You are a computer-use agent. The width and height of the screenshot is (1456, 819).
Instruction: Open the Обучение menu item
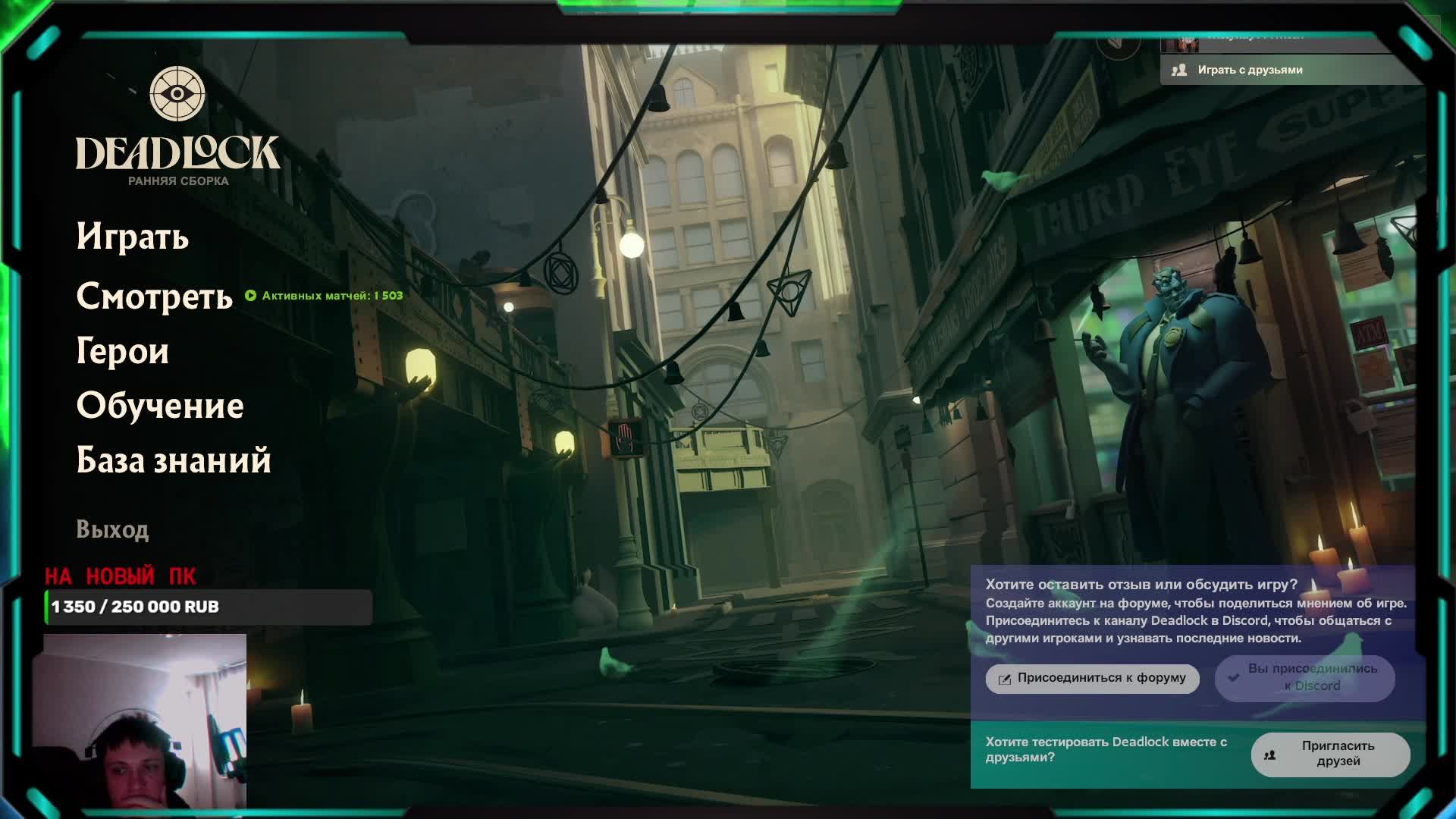(x=160, y=406)
